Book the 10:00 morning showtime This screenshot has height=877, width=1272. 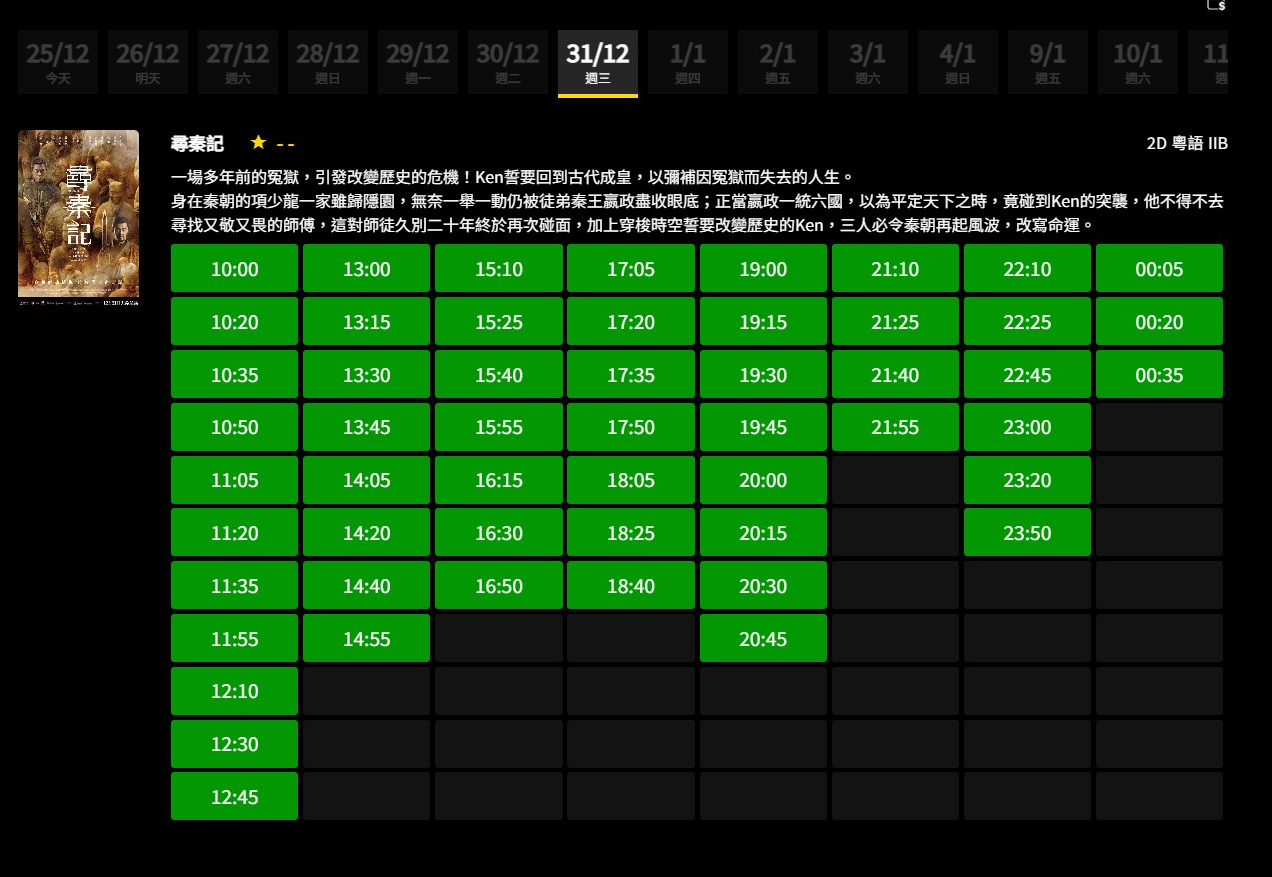234,268
